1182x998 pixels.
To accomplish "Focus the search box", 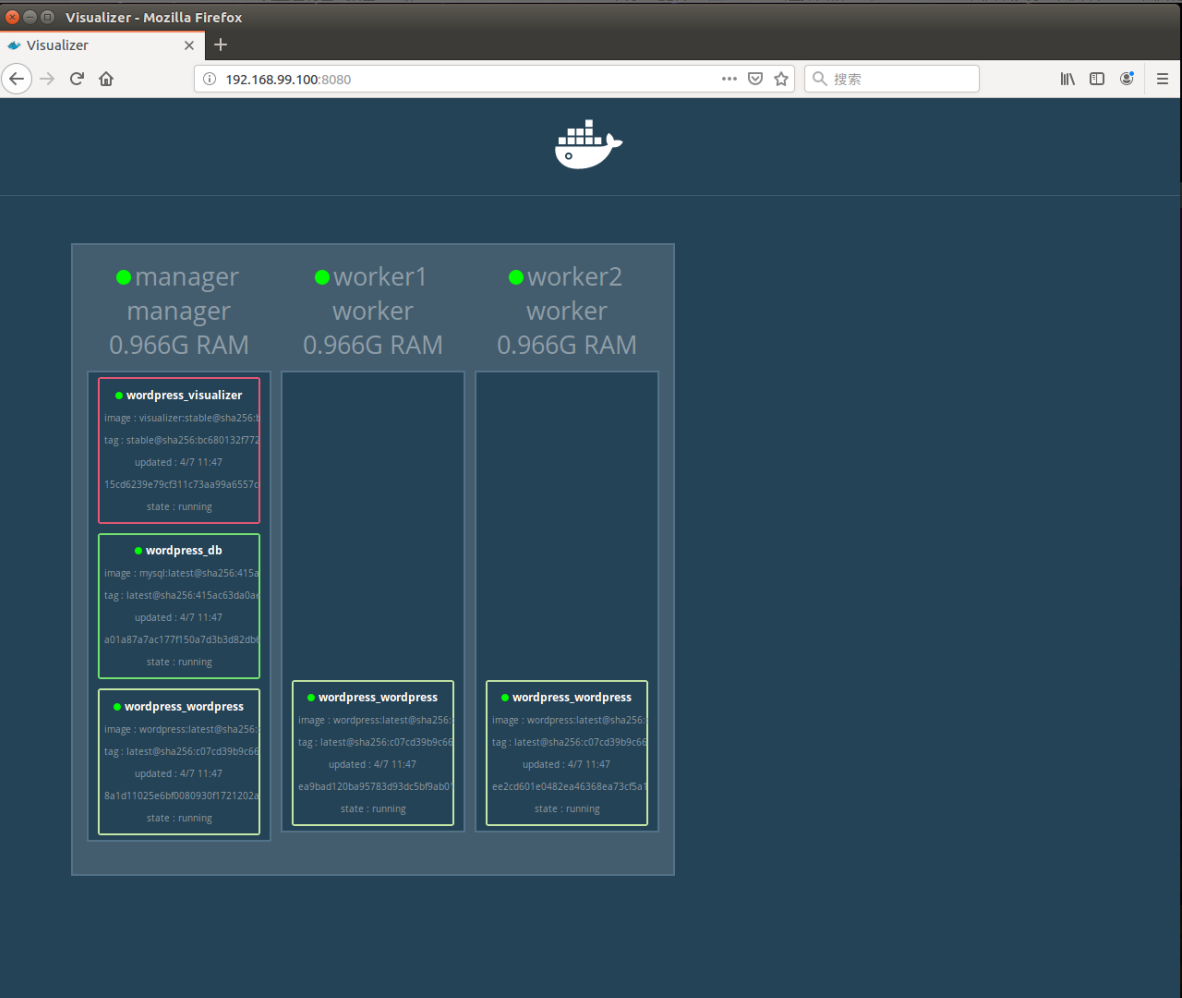I will [892, 78].
